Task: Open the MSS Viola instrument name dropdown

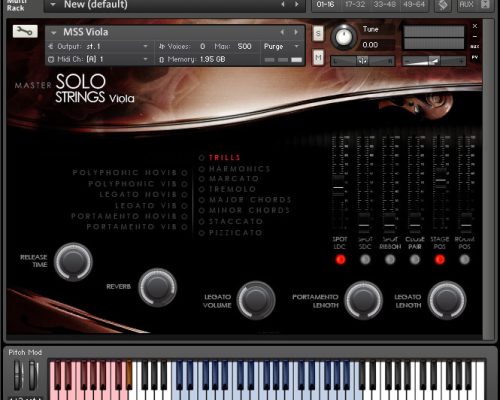Action: (53, 33)
